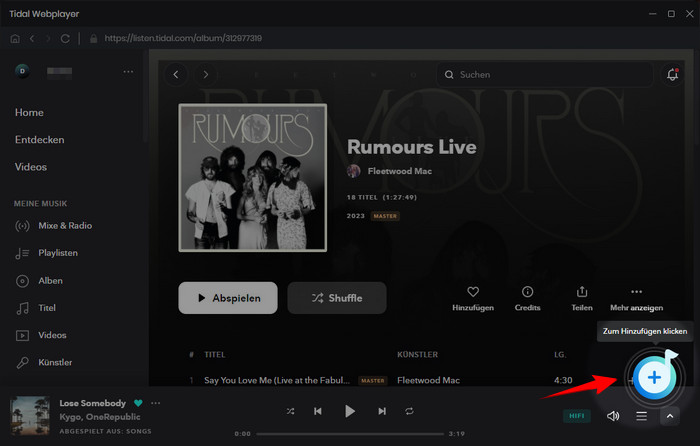Viewport: 700px width, 446px height.
Task: Click the in-page forward chevron button
Action: click(x=205, y=75)
